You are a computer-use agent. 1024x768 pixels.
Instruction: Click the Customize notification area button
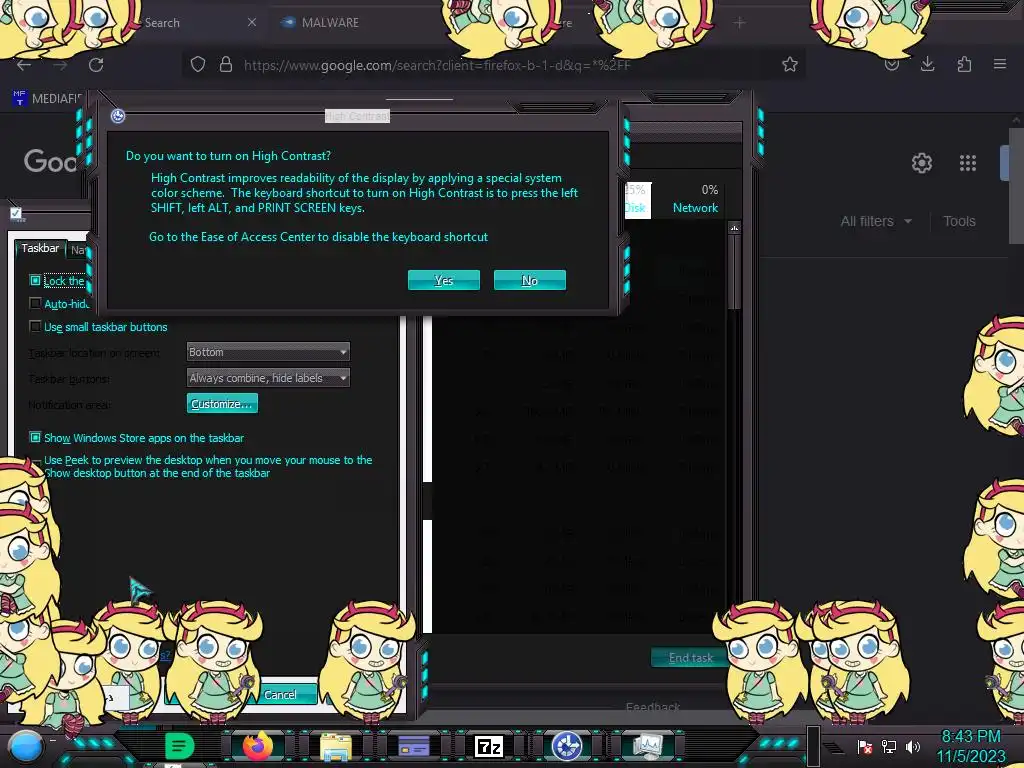tap(222, 404)
